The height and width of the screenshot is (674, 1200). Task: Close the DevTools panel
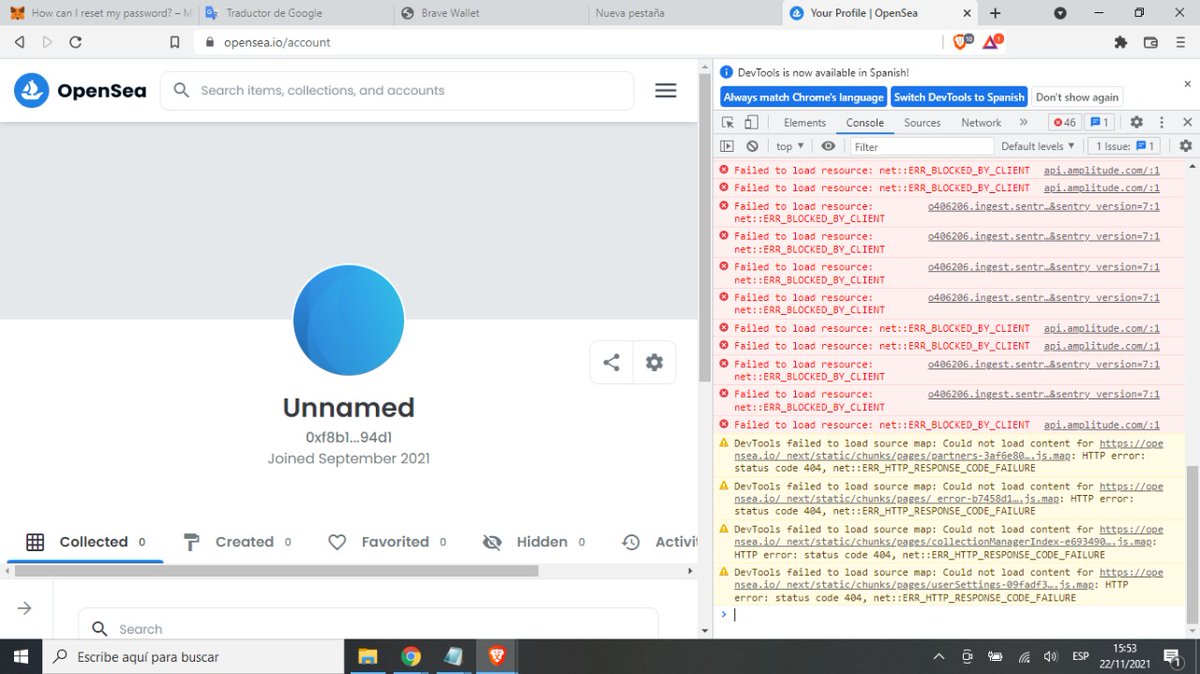[1187, 122]
